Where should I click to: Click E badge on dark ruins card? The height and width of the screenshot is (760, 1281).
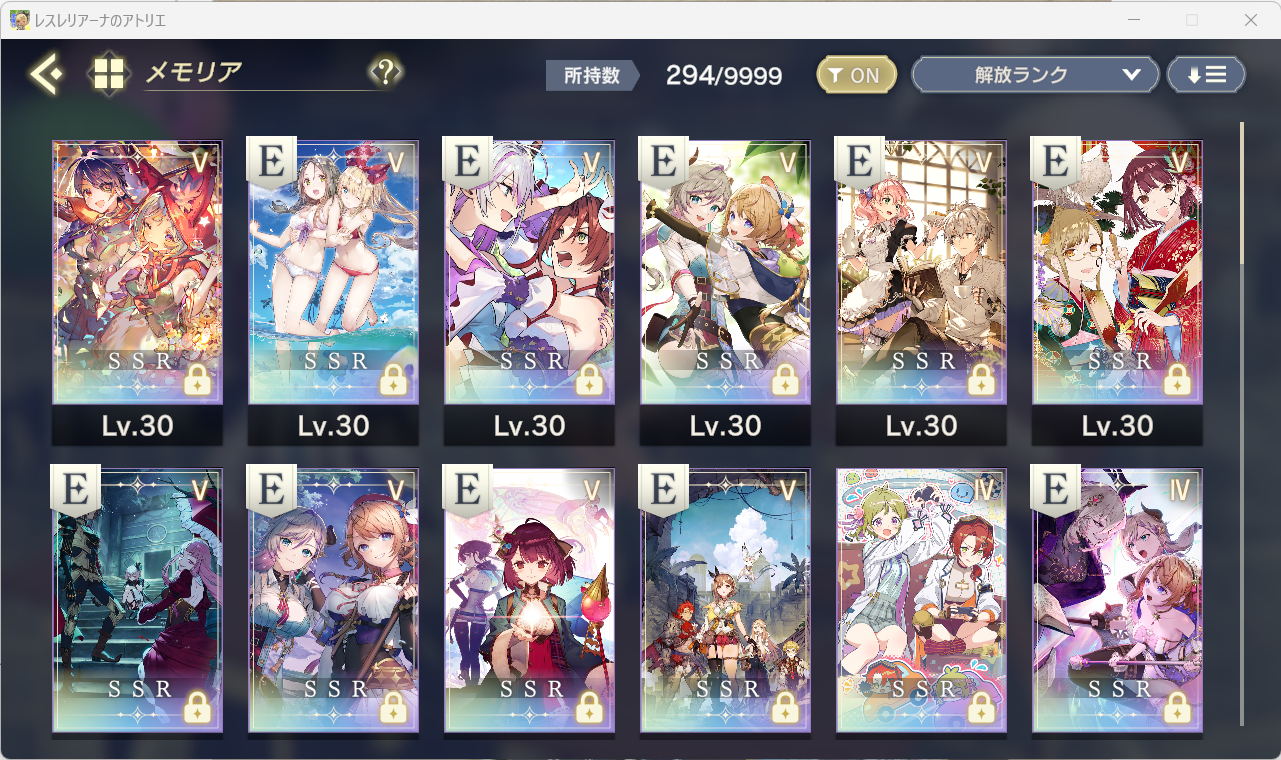[x=75, y=491]
